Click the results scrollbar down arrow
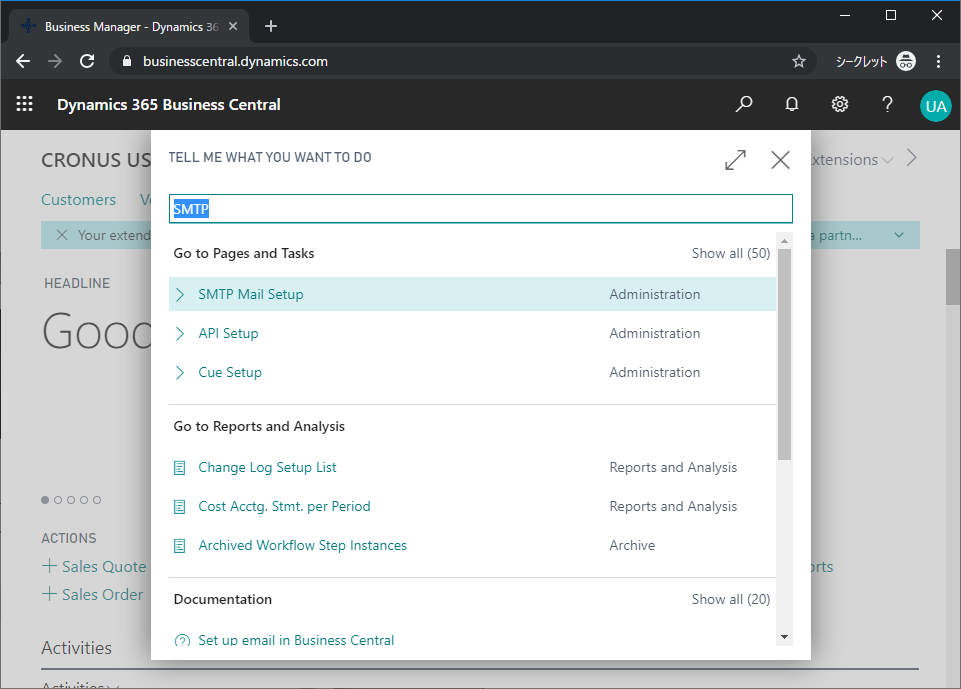This screenshot has width=961, height=689. 784,638
